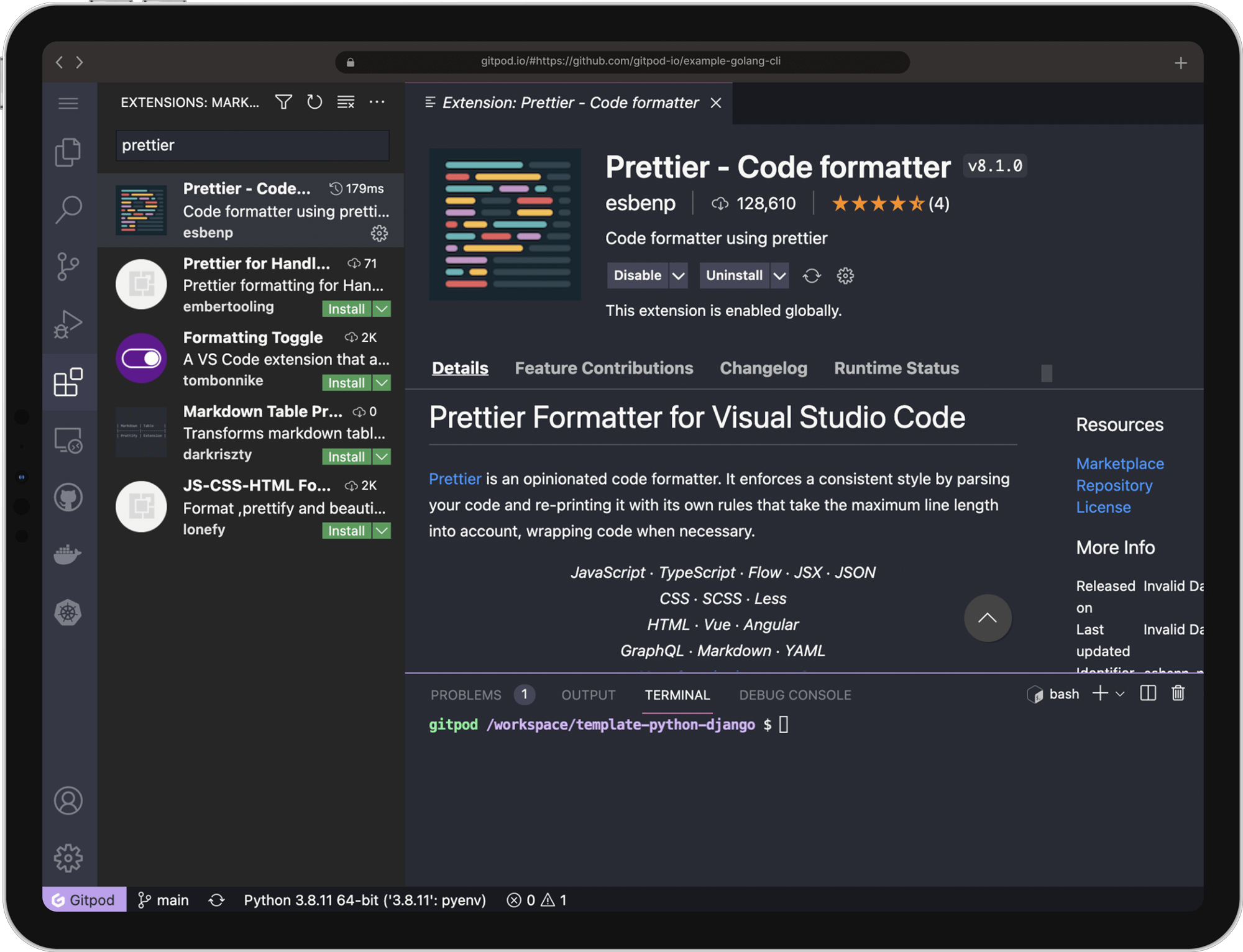Open the Remote Explorer icon
The height and width of the screenshot is (952, 1243).
pos(68,441)
